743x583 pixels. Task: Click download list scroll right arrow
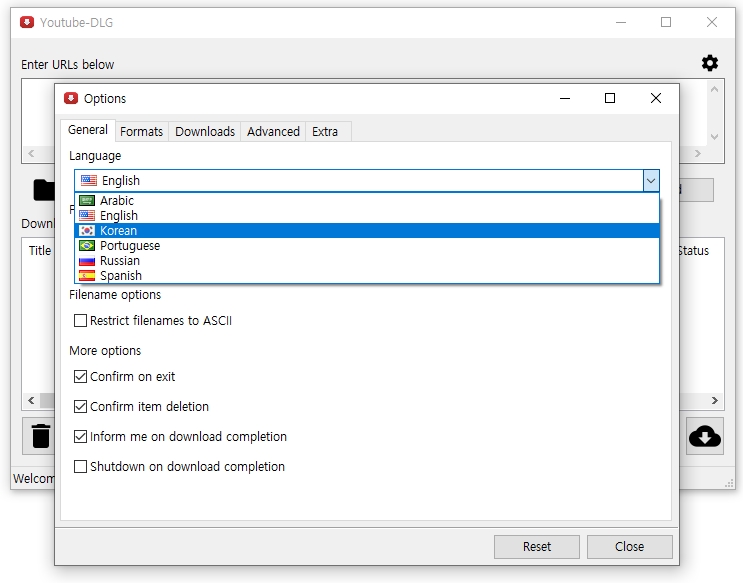tap(715, 401)
